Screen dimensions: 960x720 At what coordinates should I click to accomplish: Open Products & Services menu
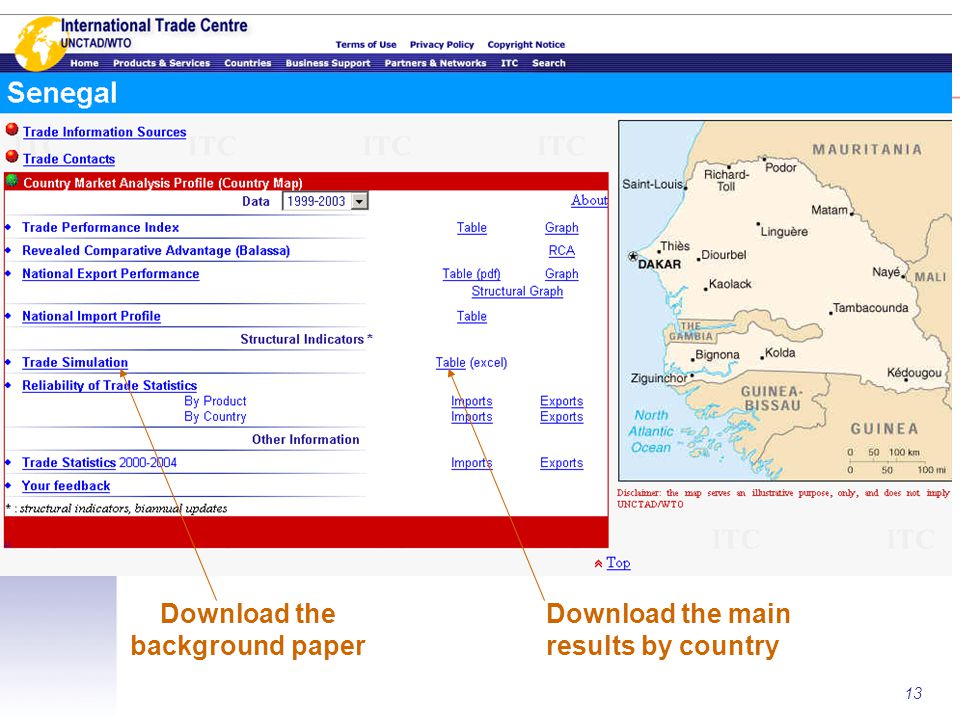(x=161, y=63)
